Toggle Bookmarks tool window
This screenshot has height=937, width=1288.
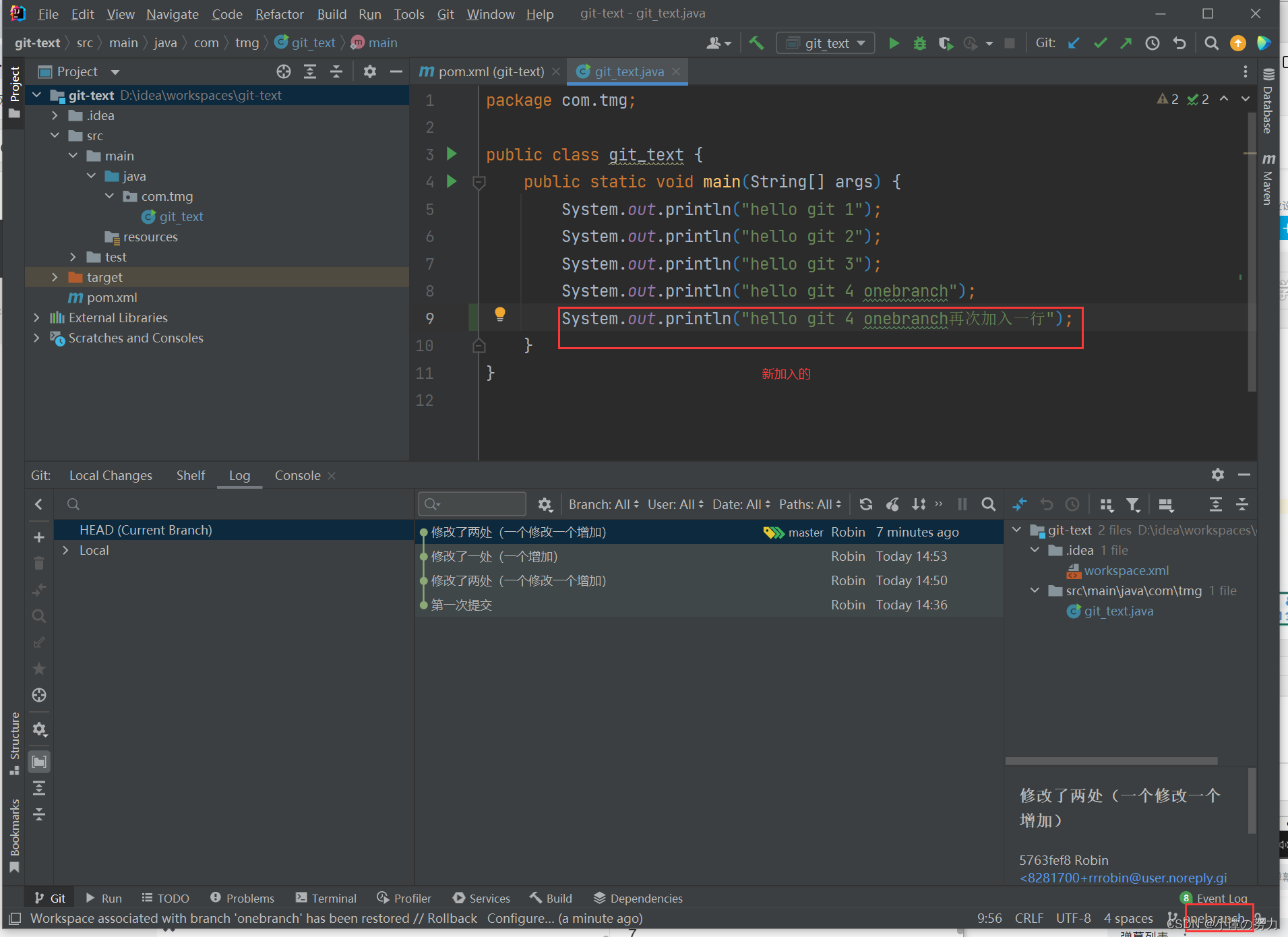(x=14, y=835)
